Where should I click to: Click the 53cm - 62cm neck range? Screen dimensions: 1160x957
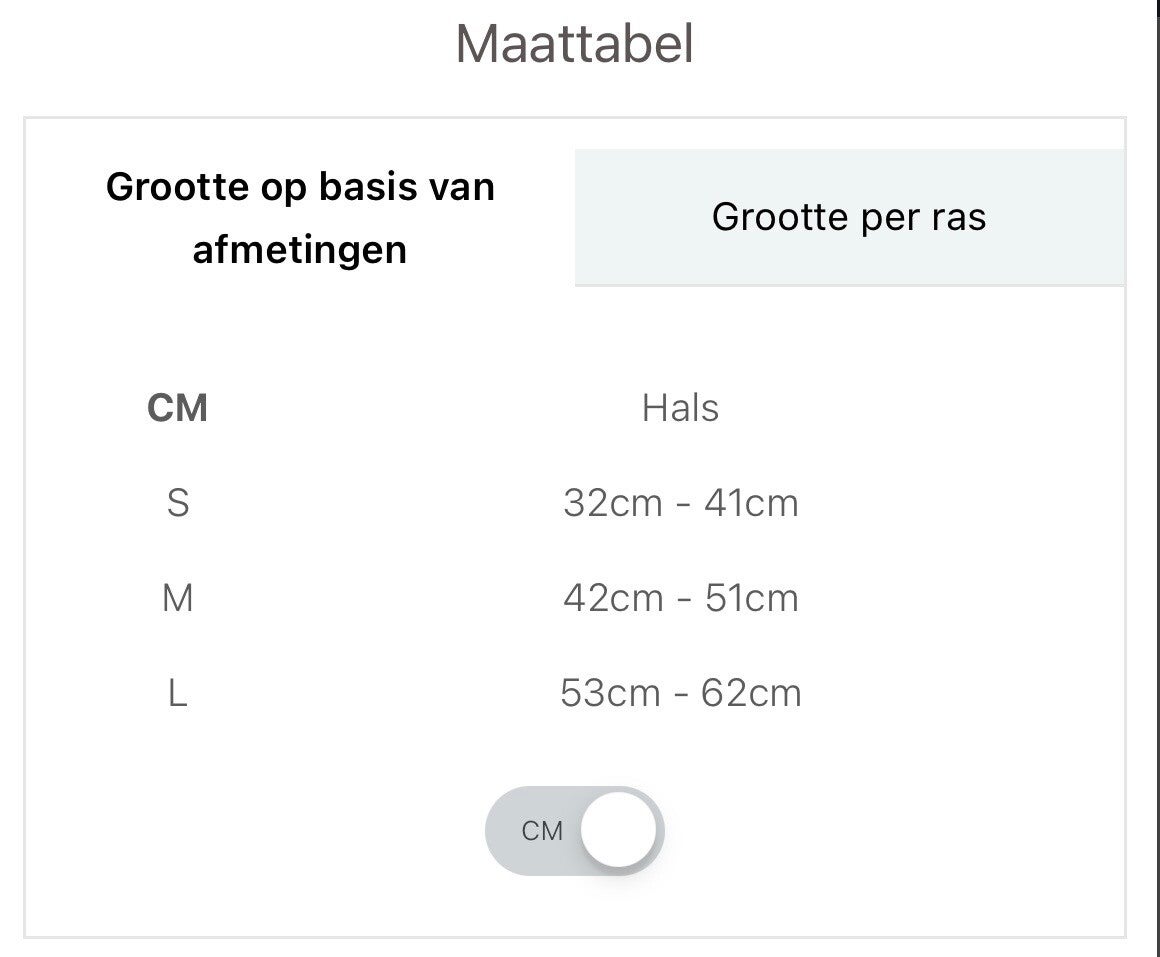click(x=680, y=693)
